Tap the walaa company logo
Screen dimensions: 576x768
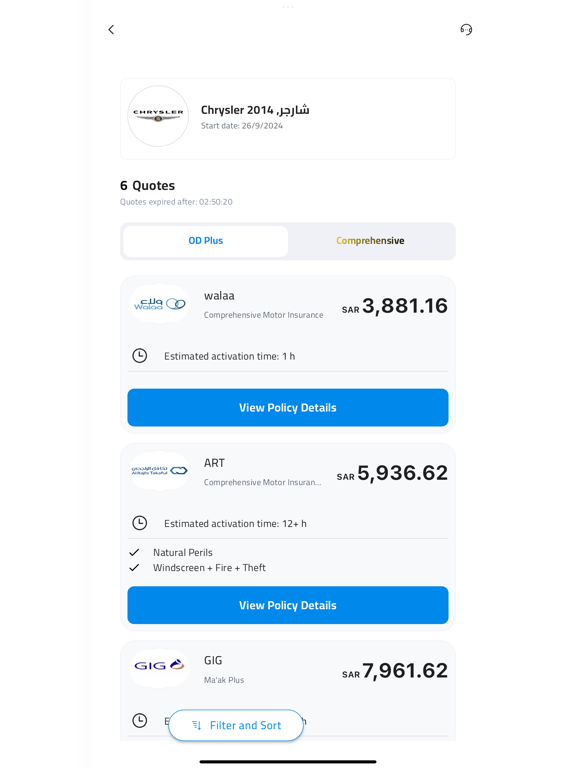click(160, 304)
